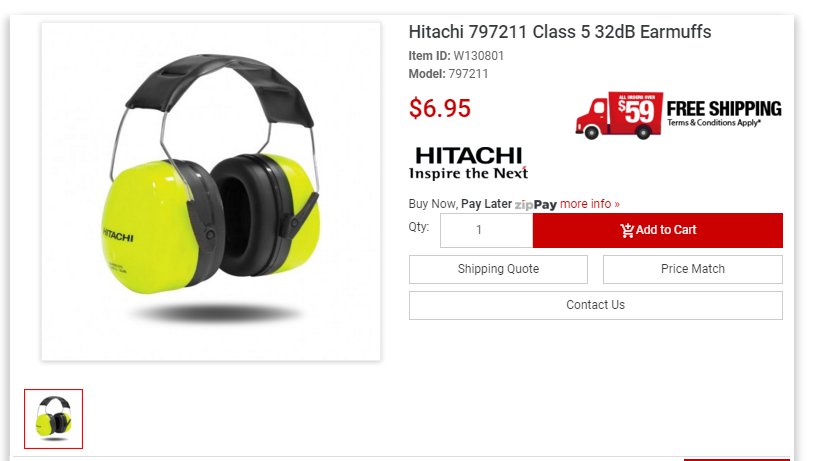Open the zipPay more info link
This screenshot has width=820, height=461.
tap(589, 204)
